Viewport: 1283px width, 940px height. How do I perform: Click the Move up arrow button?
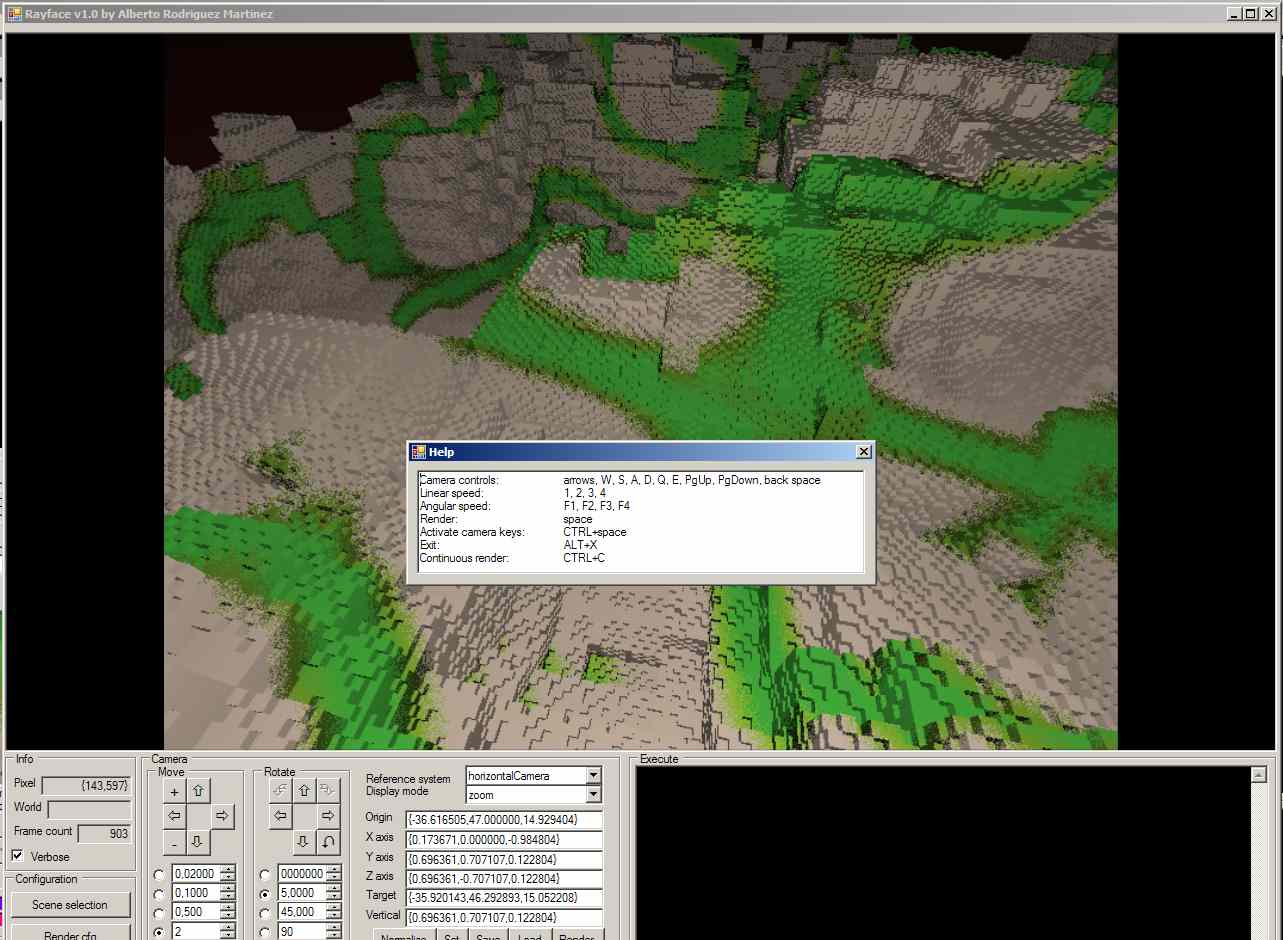point(198,791)
